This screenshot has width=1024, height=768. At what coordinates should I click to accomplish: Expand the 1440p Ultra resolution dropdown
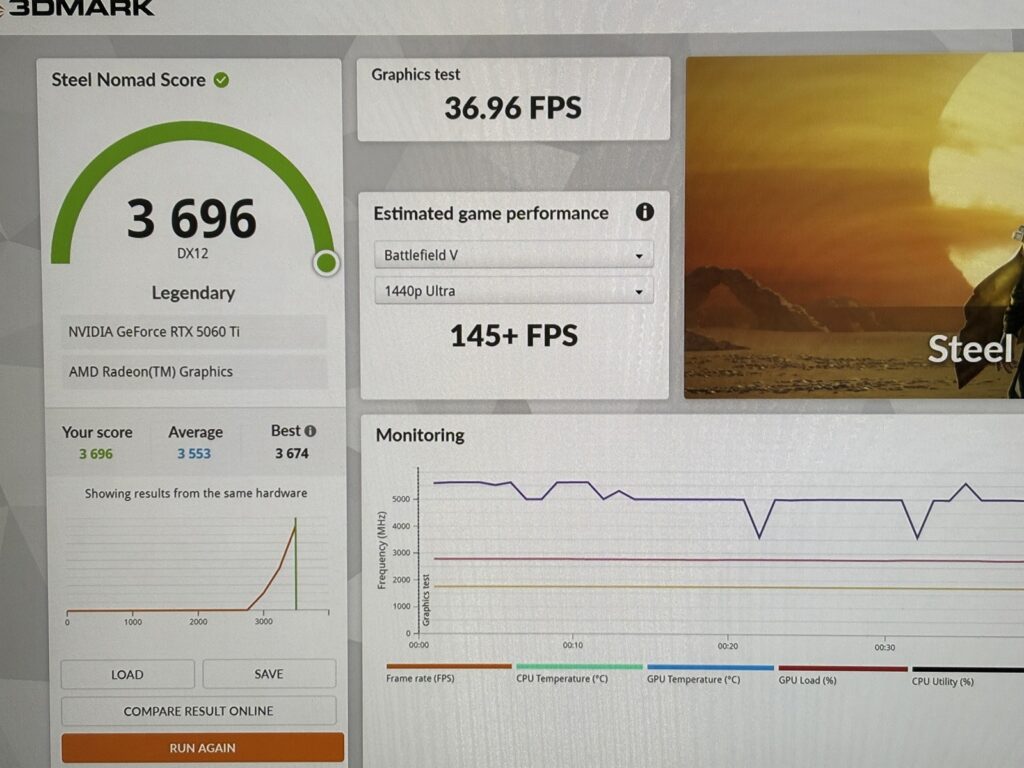pyautogui.click(x=513, y=291)
